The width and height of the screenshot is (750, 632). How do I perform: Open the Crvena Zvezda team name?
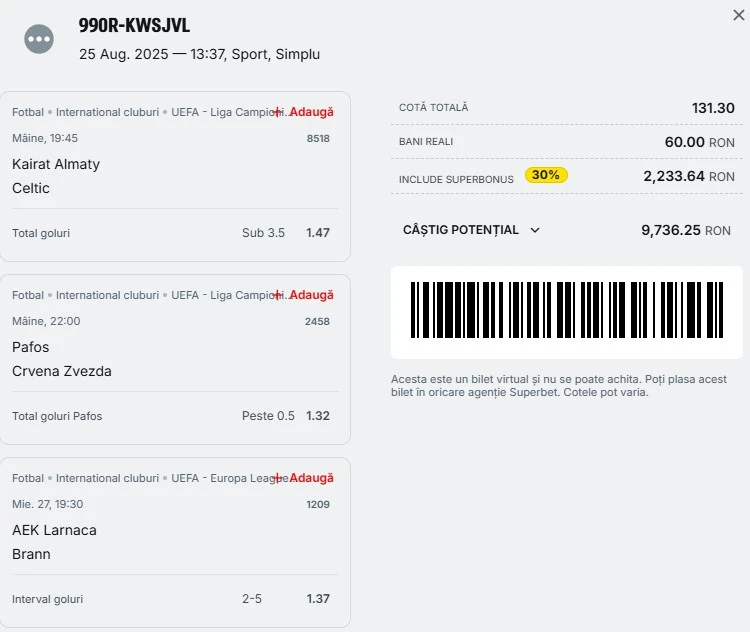click(62, 371)
